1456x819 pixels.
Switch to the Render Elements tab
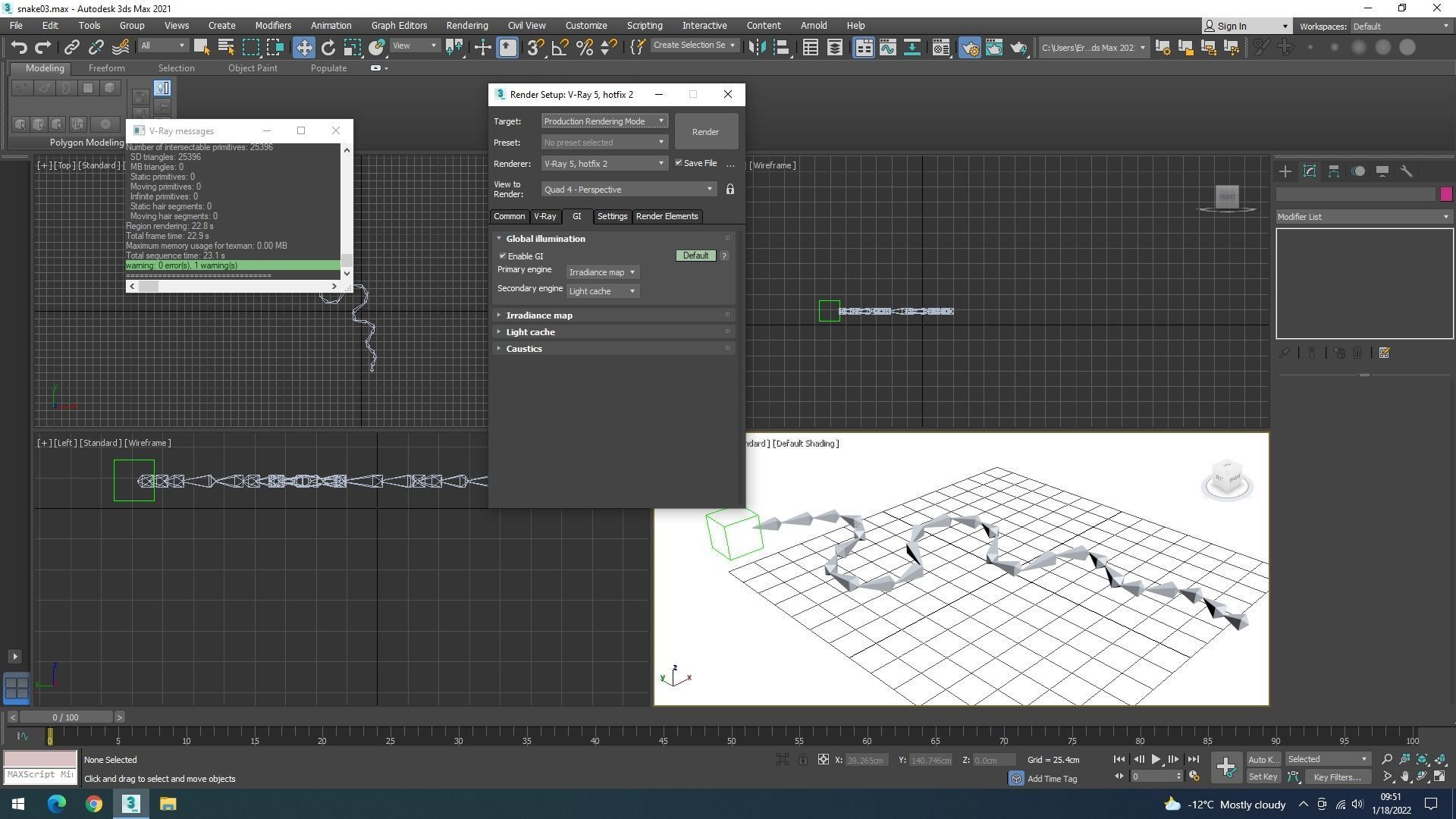pyautogui.click(x=667, y=216)
